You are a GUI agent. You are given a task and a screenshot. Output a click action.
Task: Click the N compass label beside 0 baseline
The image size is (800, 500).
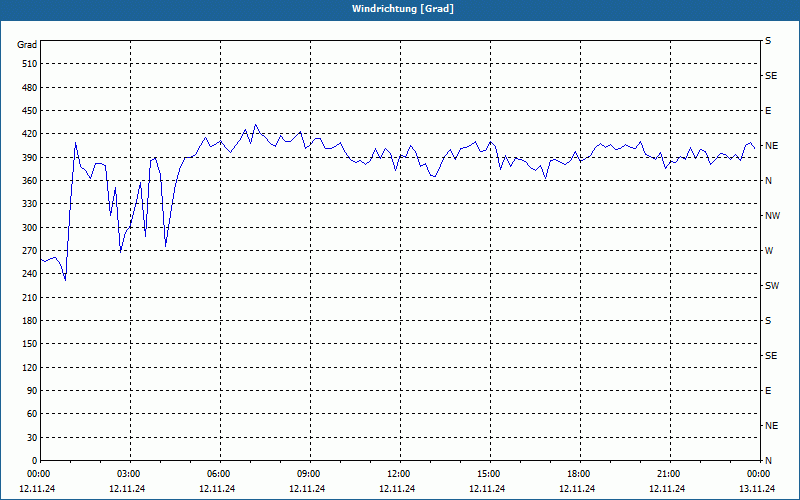[768, 461]
